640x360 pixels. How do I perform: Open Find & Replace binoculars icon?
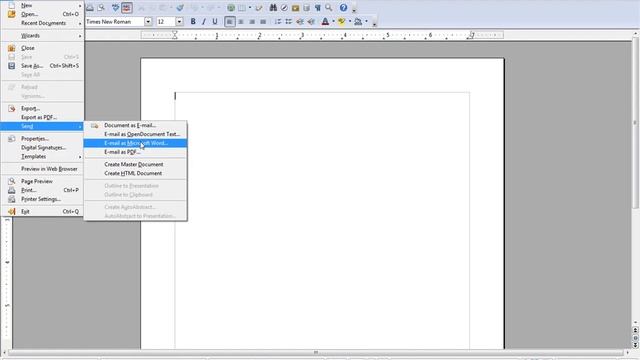pyautogui.click(x=273, y=8)
